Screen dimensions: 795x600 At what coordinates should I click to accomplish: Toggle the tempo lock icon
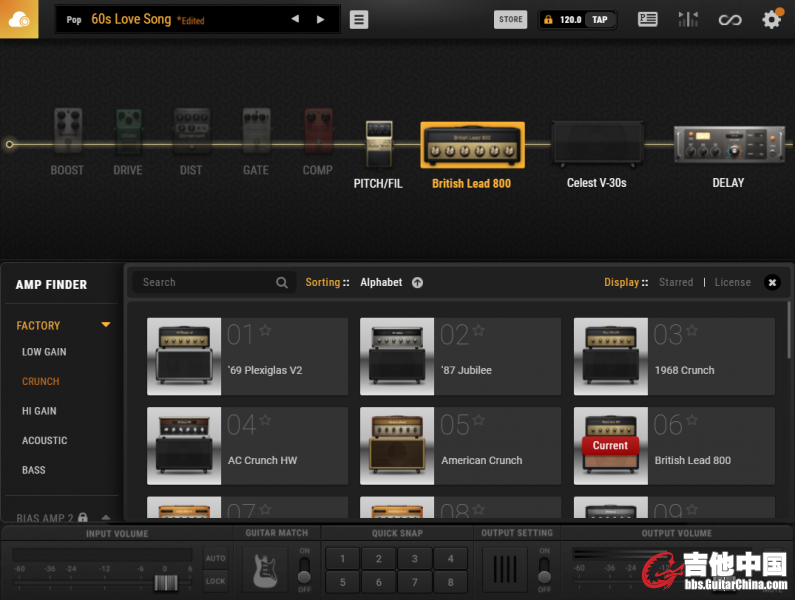[x=548, y=20]
